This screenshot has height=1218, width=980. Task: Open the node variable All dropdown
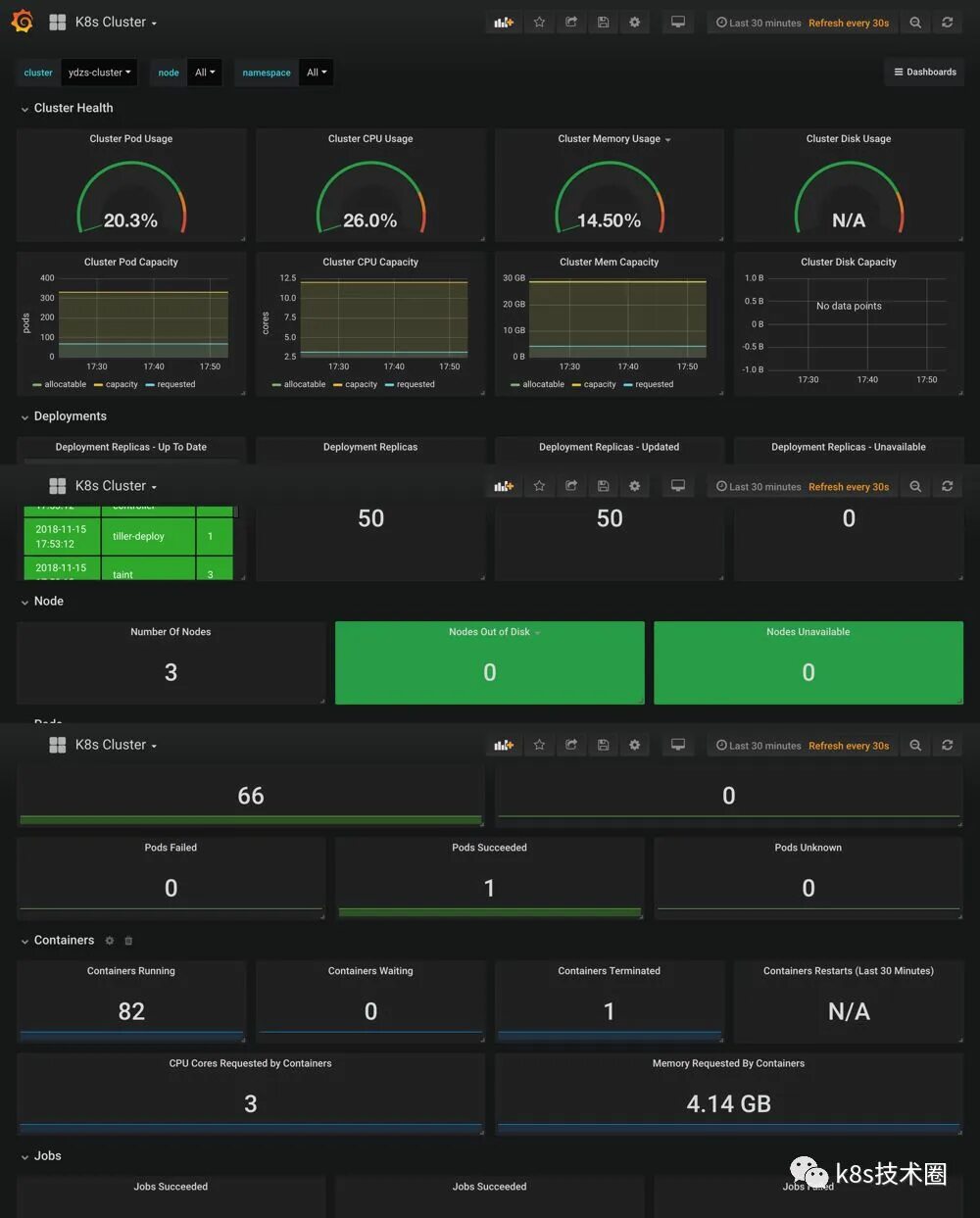coord(205,73)
